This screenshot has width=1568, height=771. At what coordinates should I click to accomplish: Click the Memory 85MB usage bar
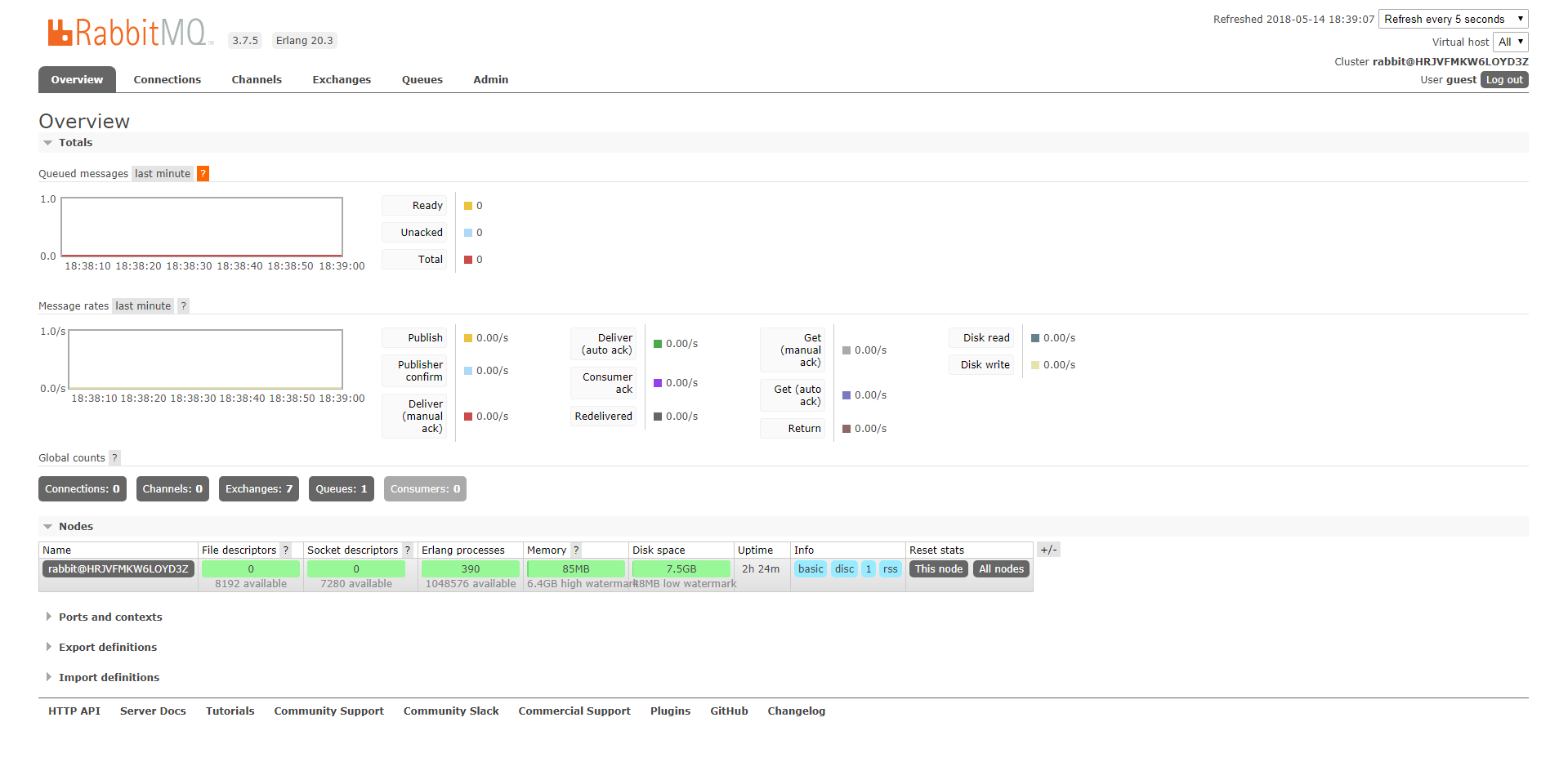pos(576,568)
